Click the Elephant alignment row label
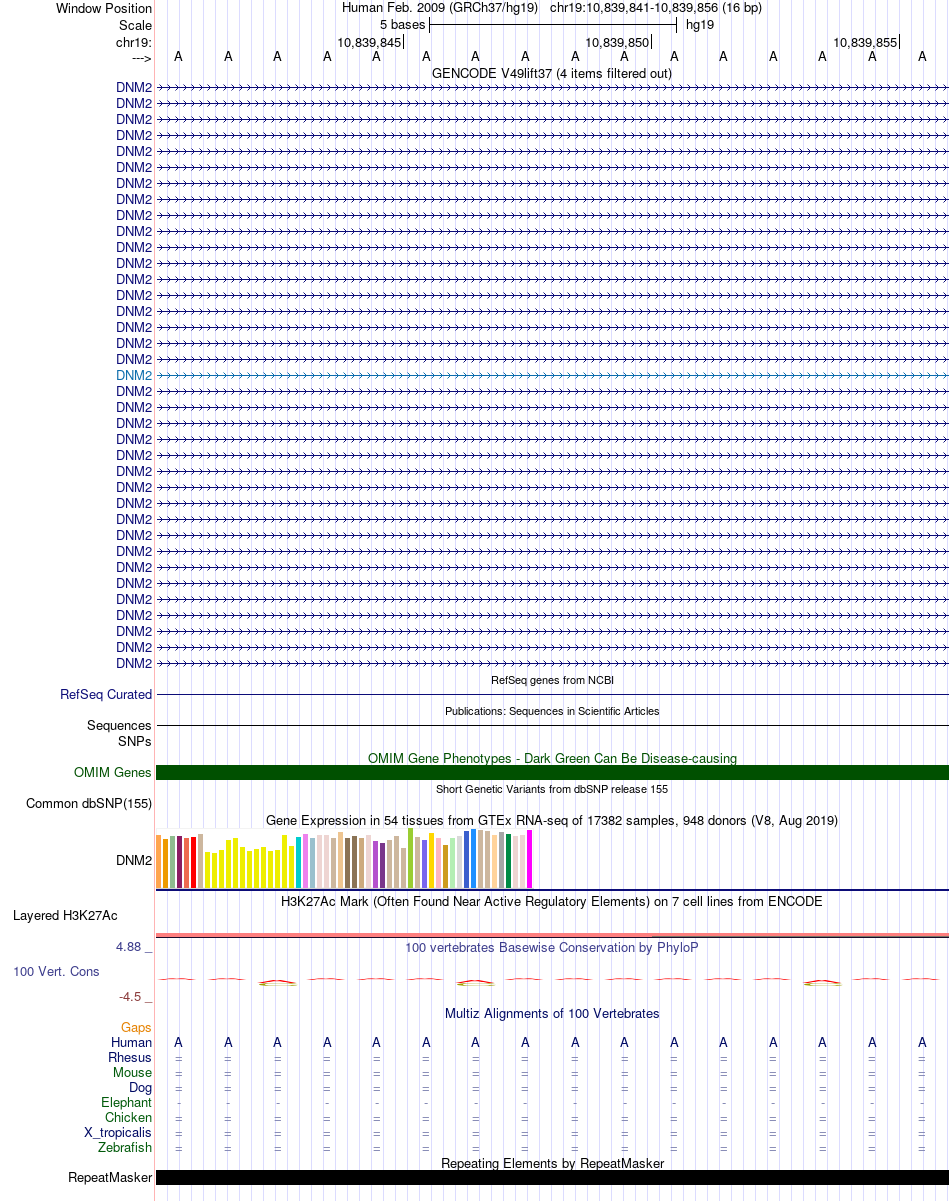 (x=127, y=1102)
